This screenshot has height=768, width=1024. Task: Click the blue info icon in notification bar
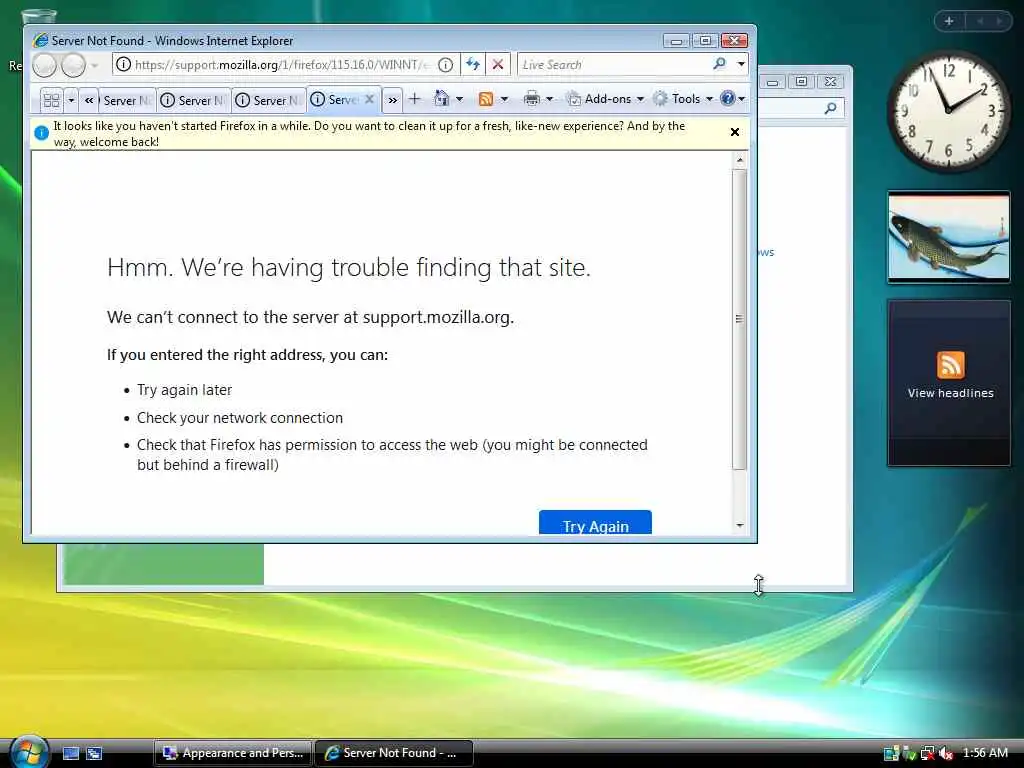tap(41, 133)
